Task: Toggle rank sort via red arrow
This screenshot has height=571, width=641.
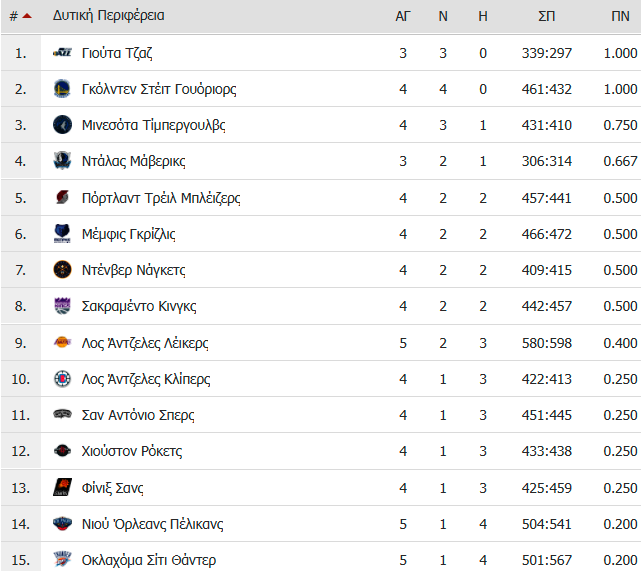Action: coord(27,16)
